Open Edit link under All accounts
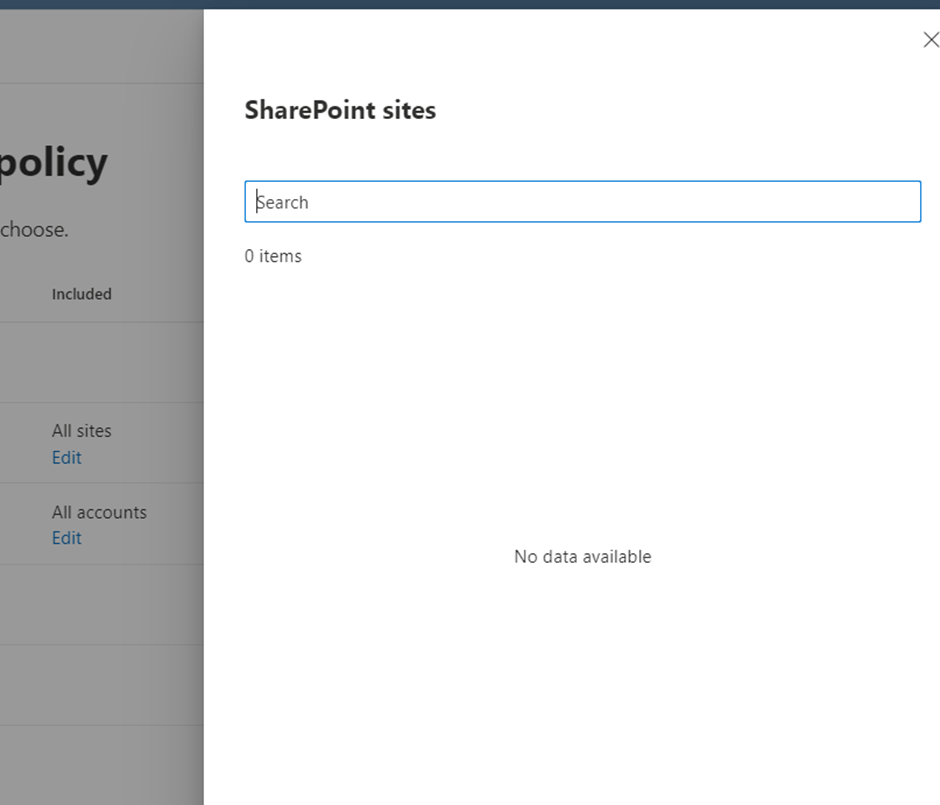The width and height of the screenshot is (940, 805). pos(67,538)
